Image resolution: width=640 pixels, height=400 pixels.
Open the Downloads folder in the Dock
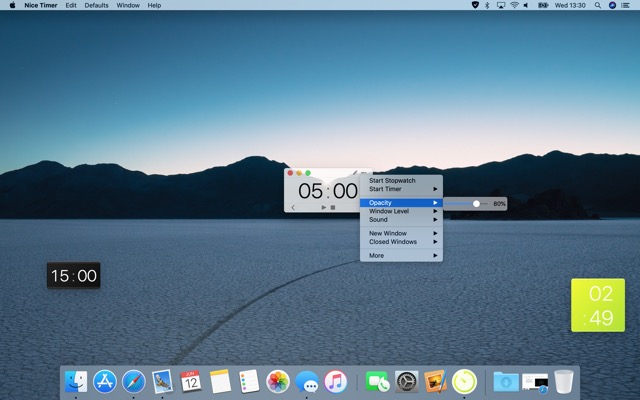point(506,382)
